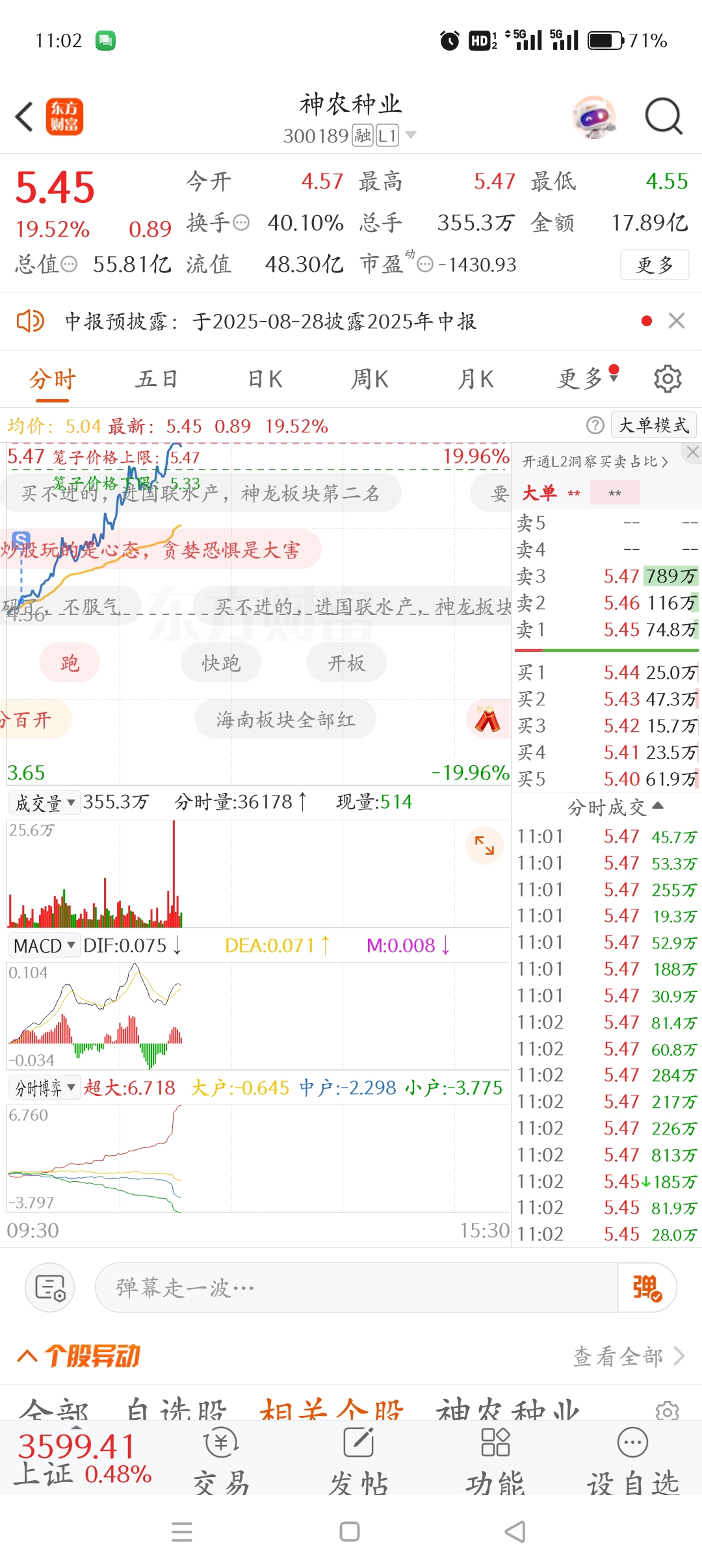Open the 中报预披露 notice text
This screenshot has width=702, height=1568.
pyautogui.click(x=270, y=321)
